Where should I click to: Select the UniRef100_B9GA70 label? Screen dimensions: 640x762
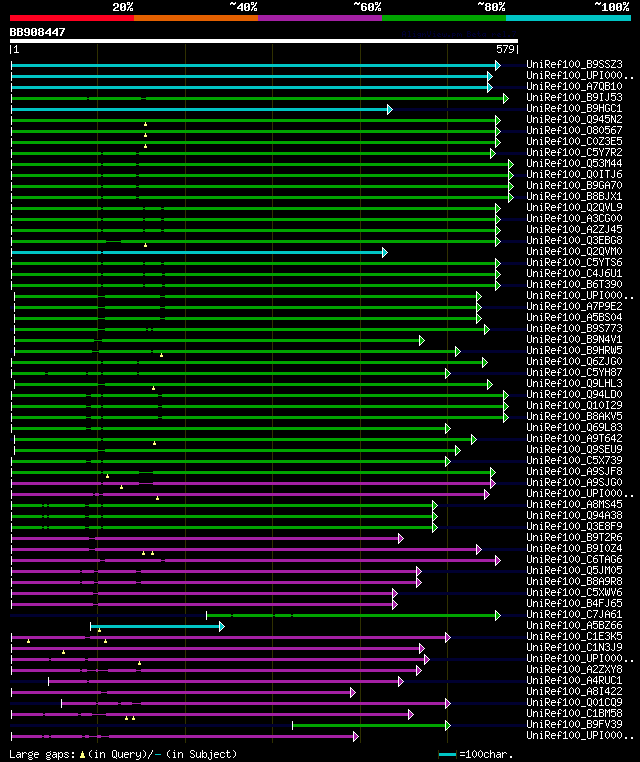(574, 185)
